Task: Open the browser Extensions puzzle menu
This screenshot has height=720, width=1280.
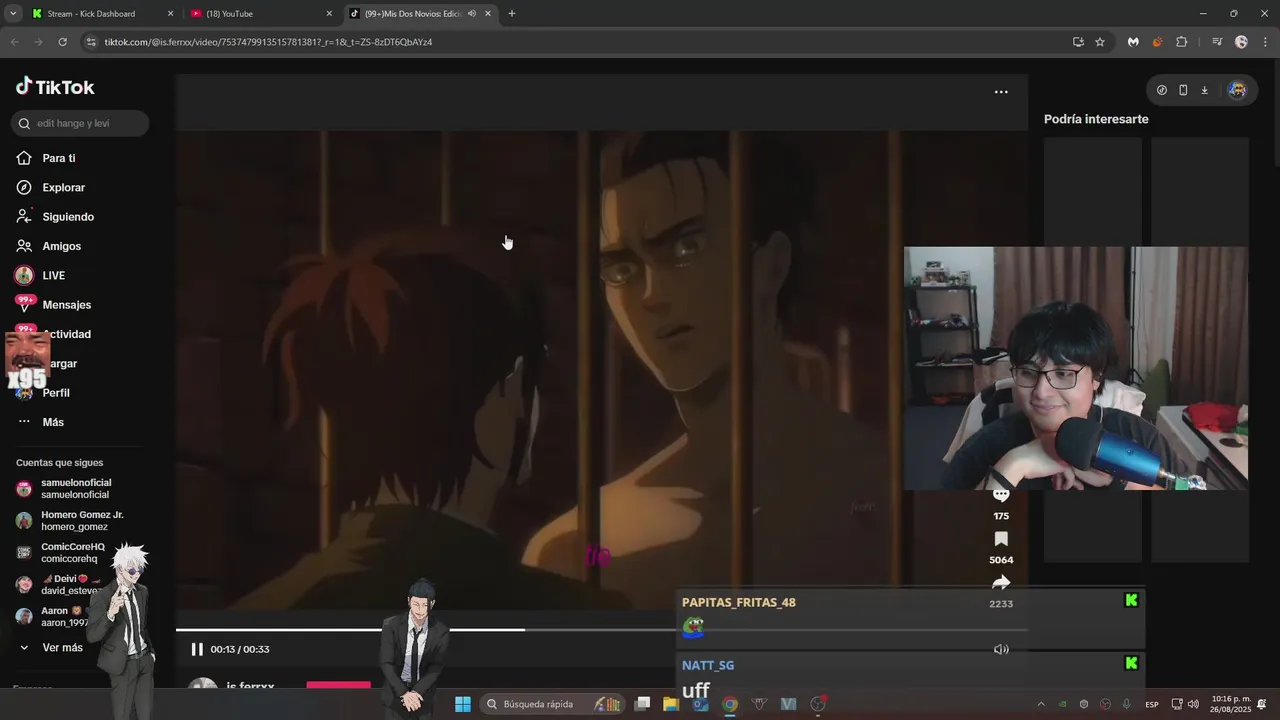Action: click(x=1182, y=42)
